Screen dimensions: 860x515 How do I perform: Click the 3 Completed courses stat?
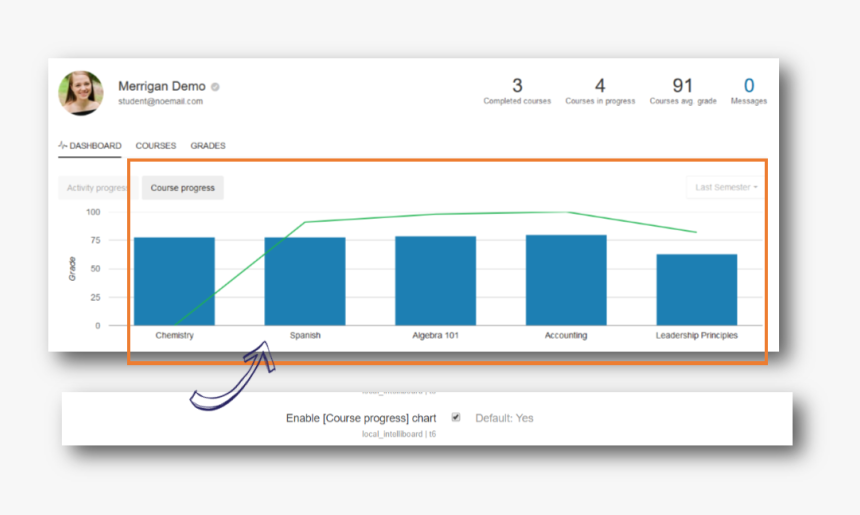tap(517, 91)
